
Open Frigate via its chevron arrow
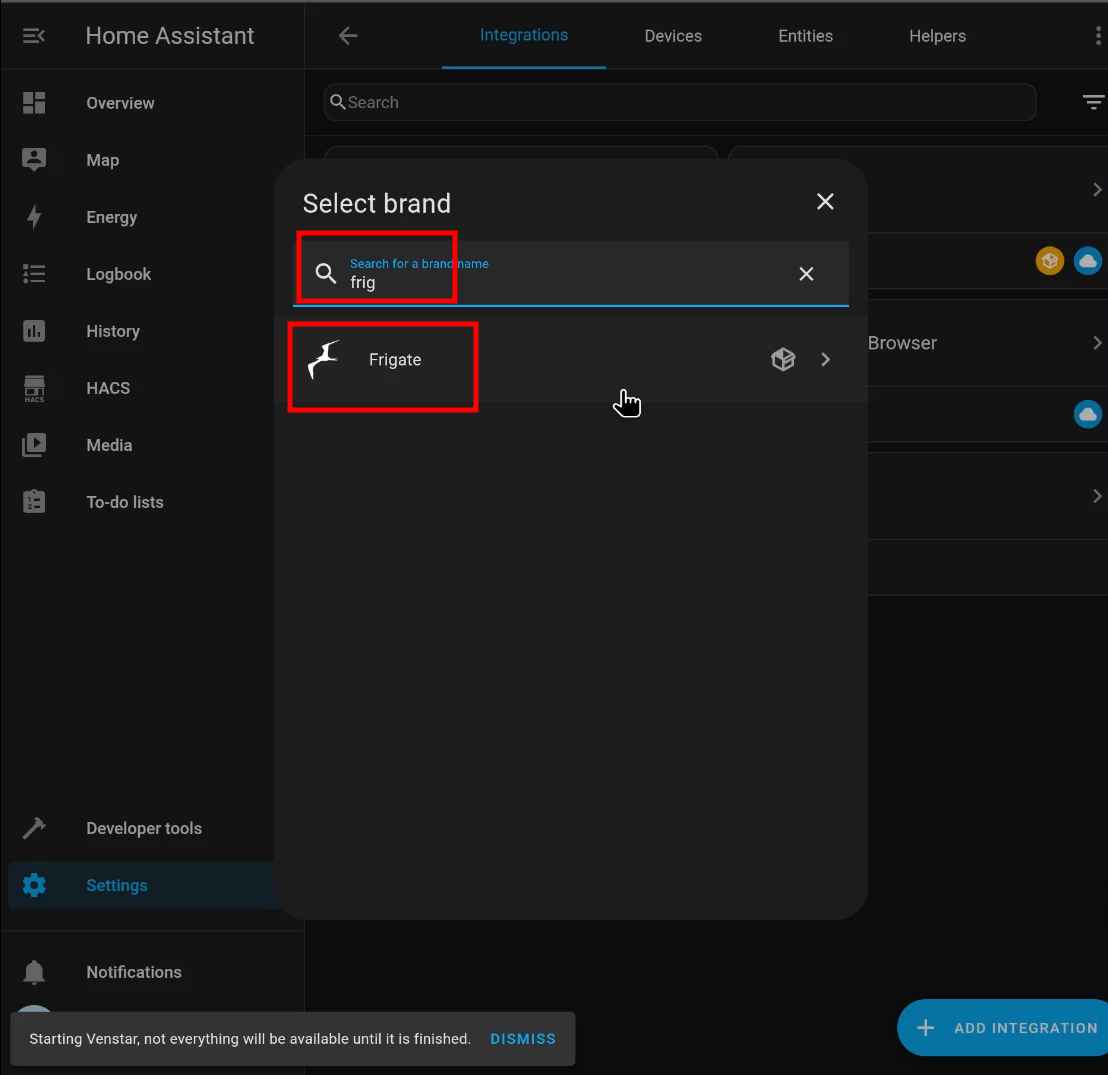click(825, 360)
